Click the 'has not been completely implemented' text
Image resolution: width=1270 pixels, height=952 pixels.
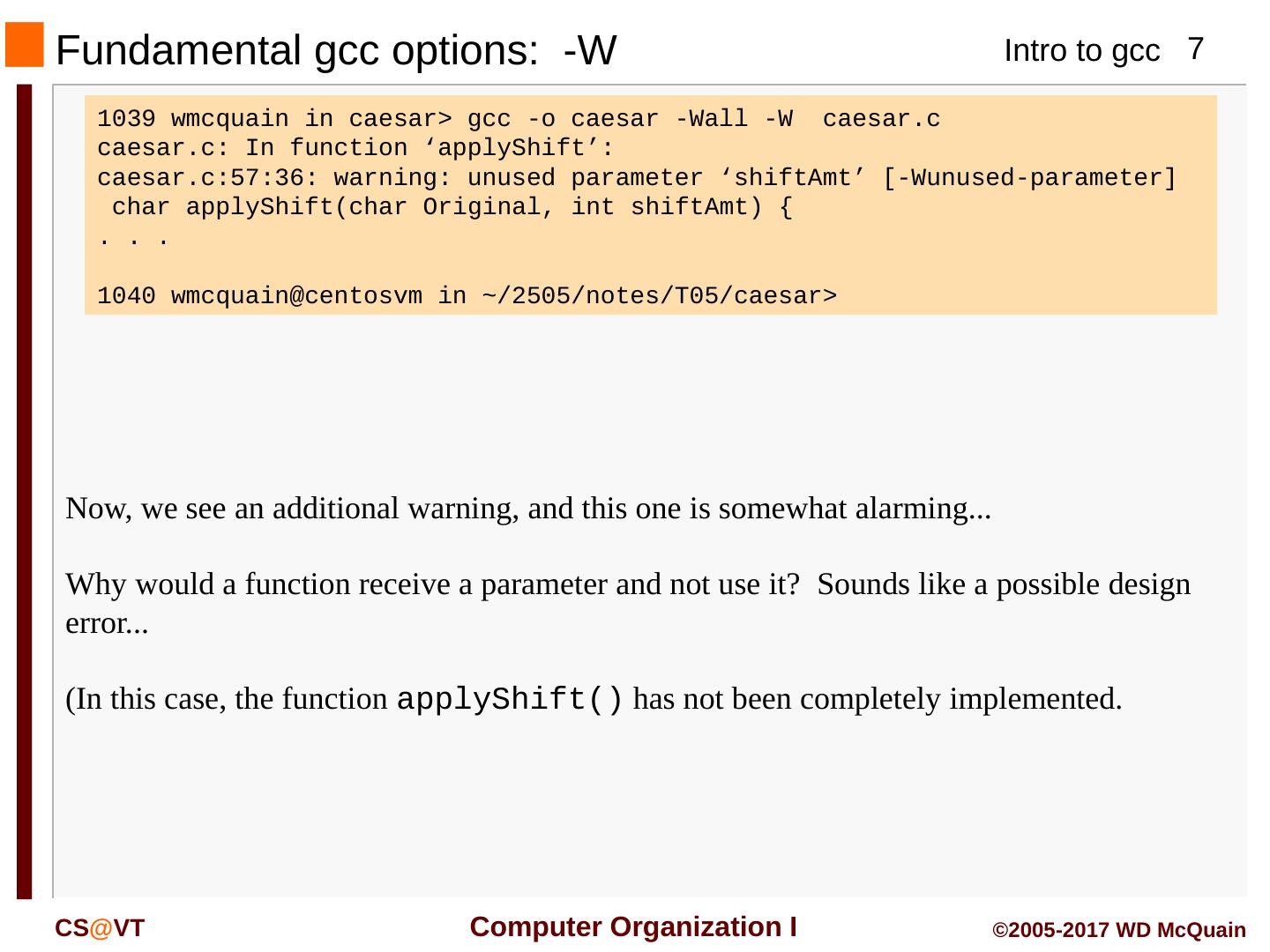click(877, 699)
